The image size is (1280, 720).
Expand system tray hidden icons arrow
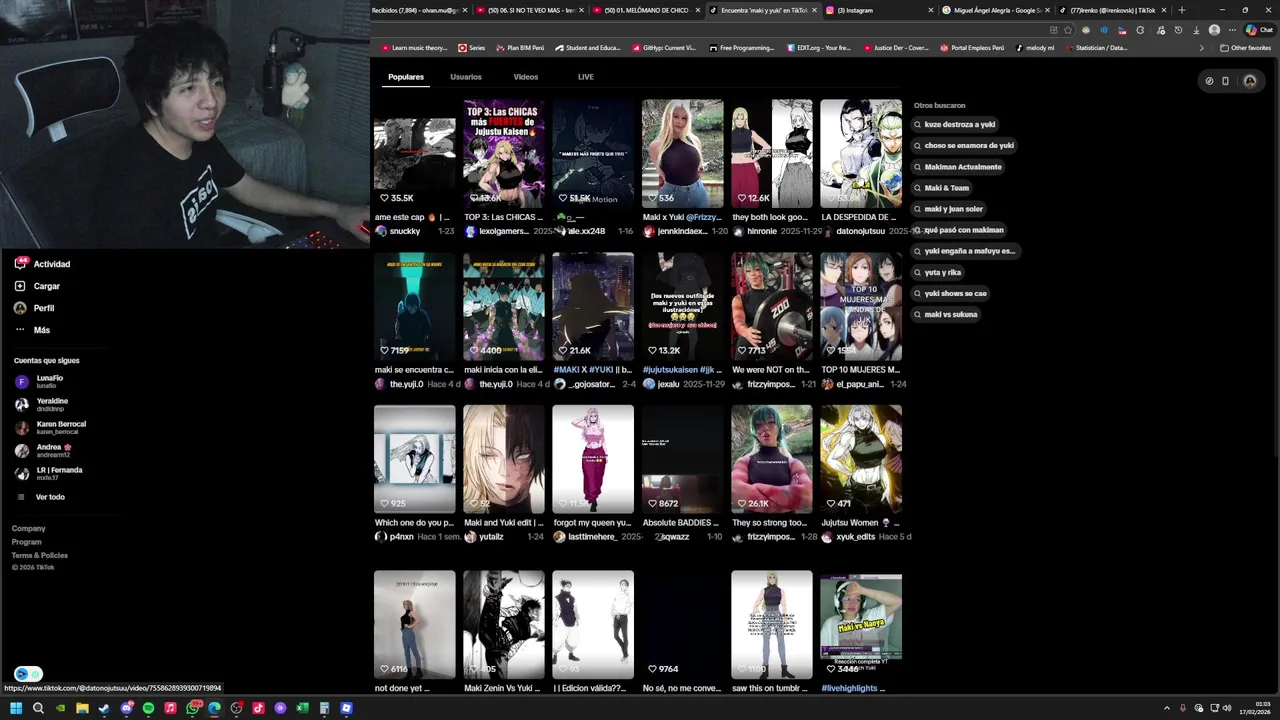(1166, 708)
